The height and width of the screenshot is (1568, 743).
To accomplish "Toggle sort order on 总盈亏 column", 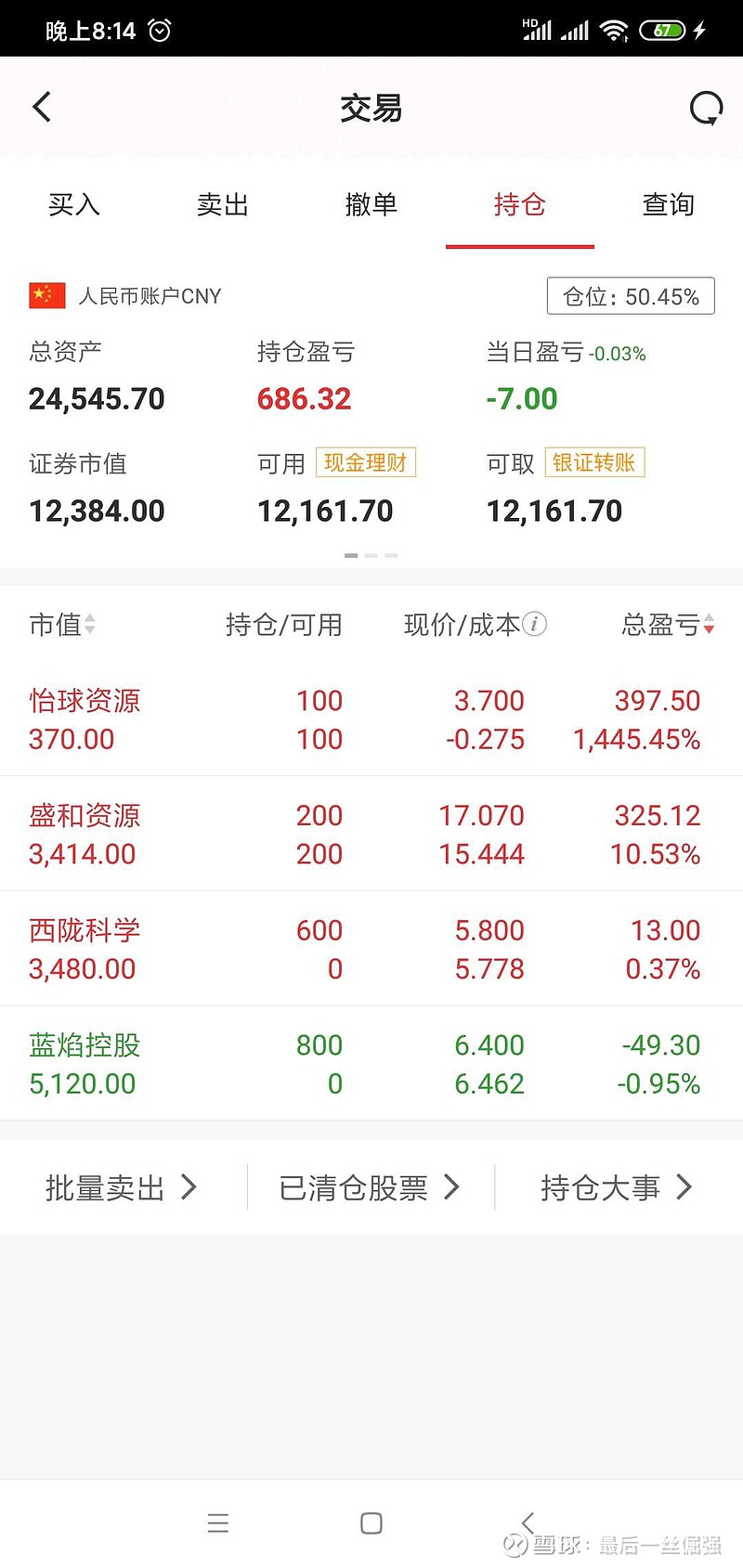I will [709, 625].
